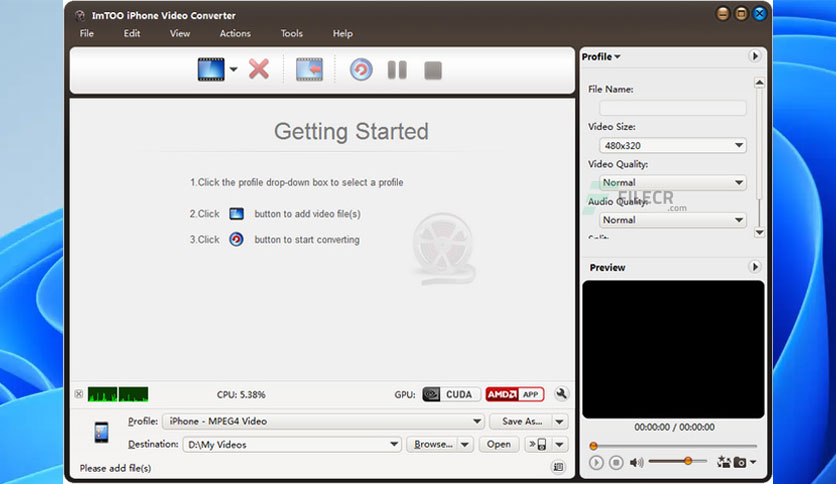This screenshot has width=836, height=484.
Task: Open the Edit menu
Action: pos(132,33)
